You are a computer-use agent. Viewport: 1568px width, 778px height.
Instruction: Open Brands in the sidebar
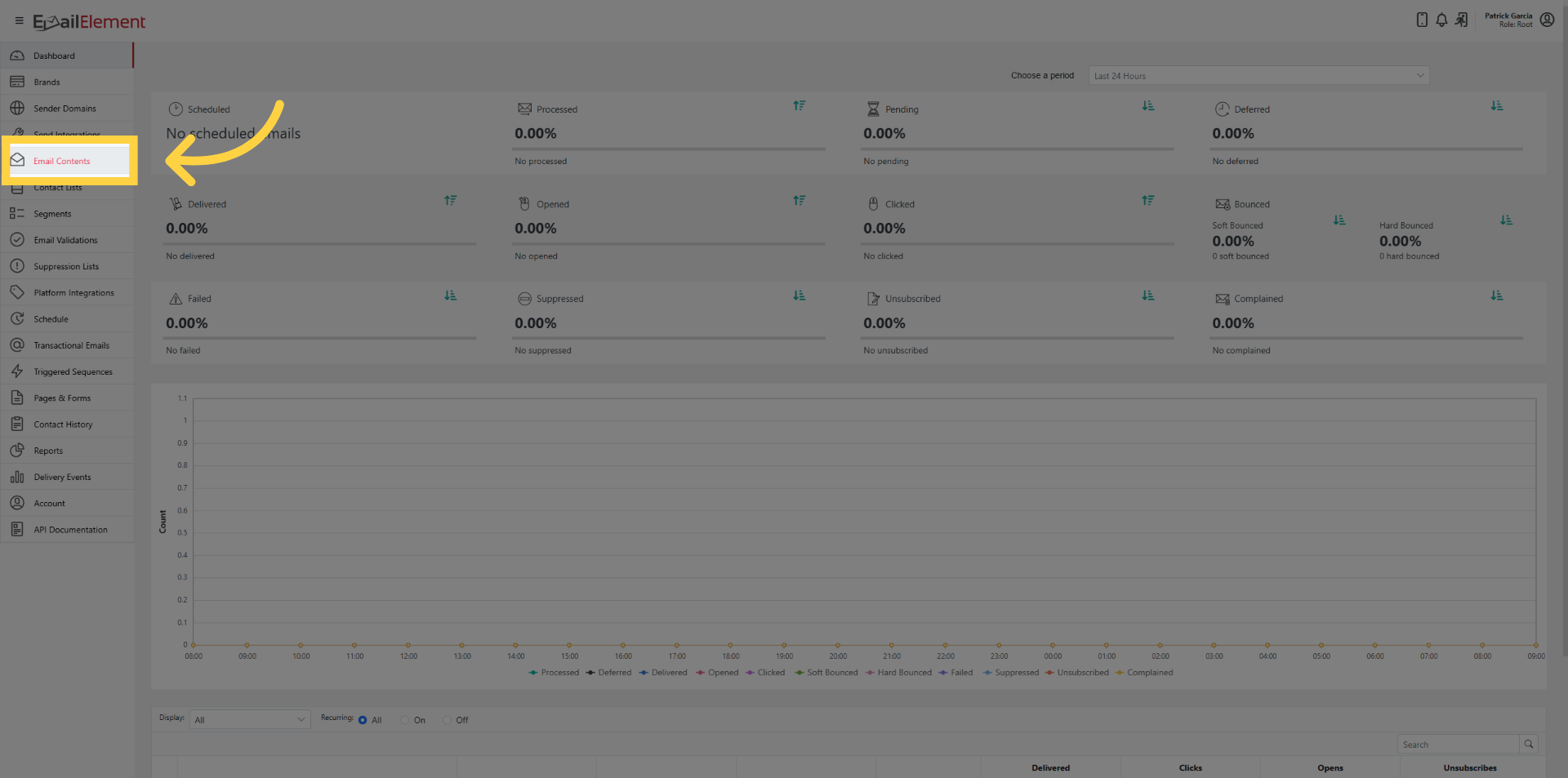coord(67,82)
